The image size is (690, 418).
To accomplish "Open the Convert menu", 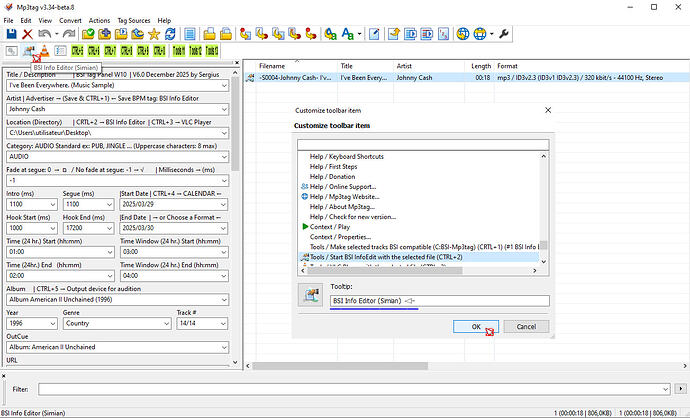I will [70, 20].
